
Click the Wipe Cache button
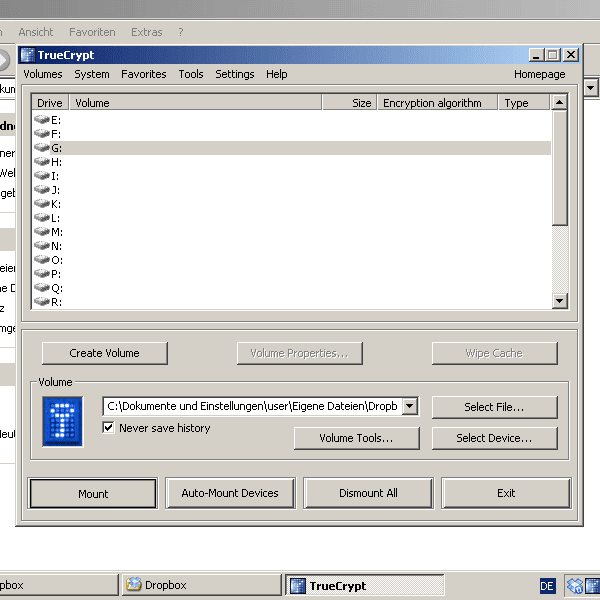(494, 353)
